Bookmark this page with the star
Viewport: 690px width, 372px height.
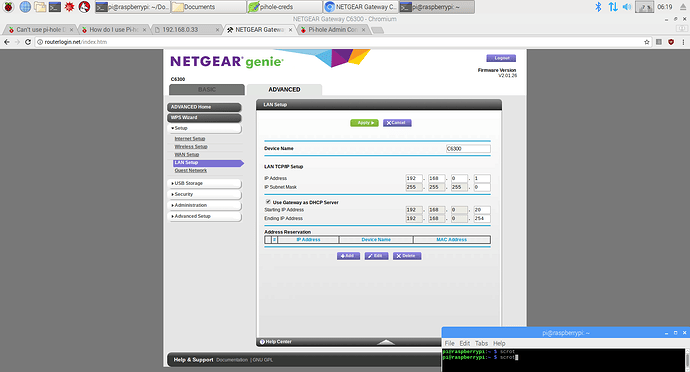click(x=646, y=42)
